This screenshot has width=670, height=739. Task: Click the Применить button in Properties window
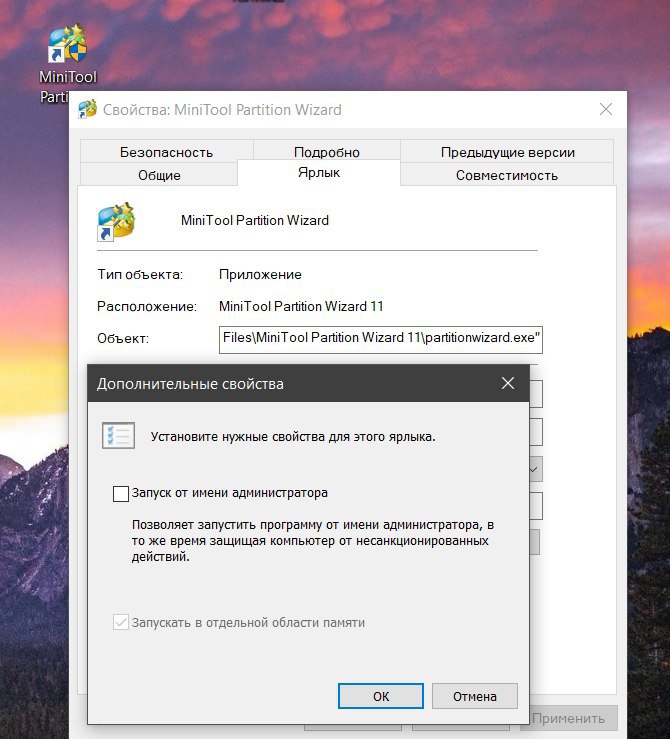click(x=568, y=718)
